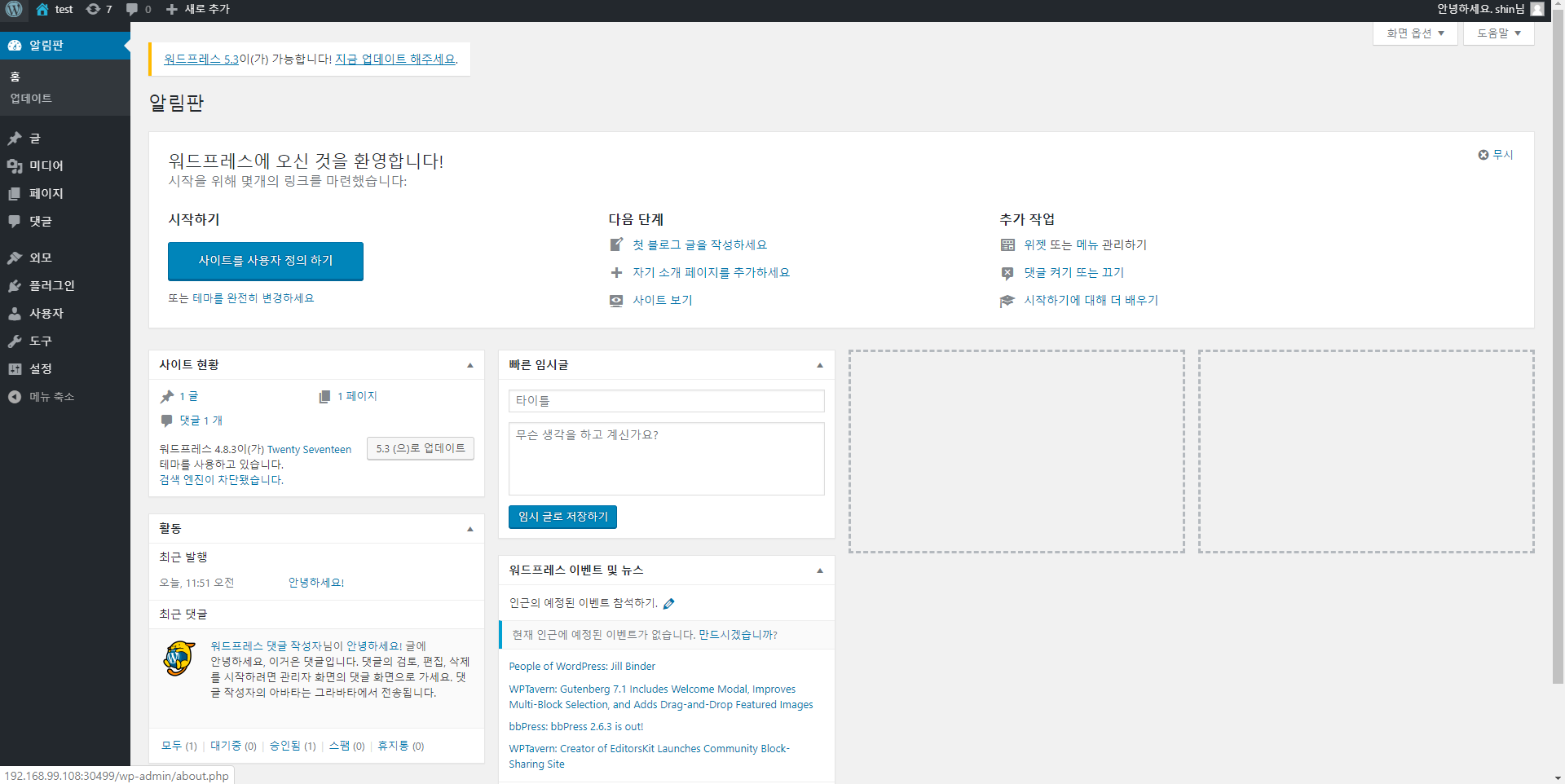The image size is (1565, 784).
Task: Edit event location pencil icon
Action: click(x=669, y=604)
